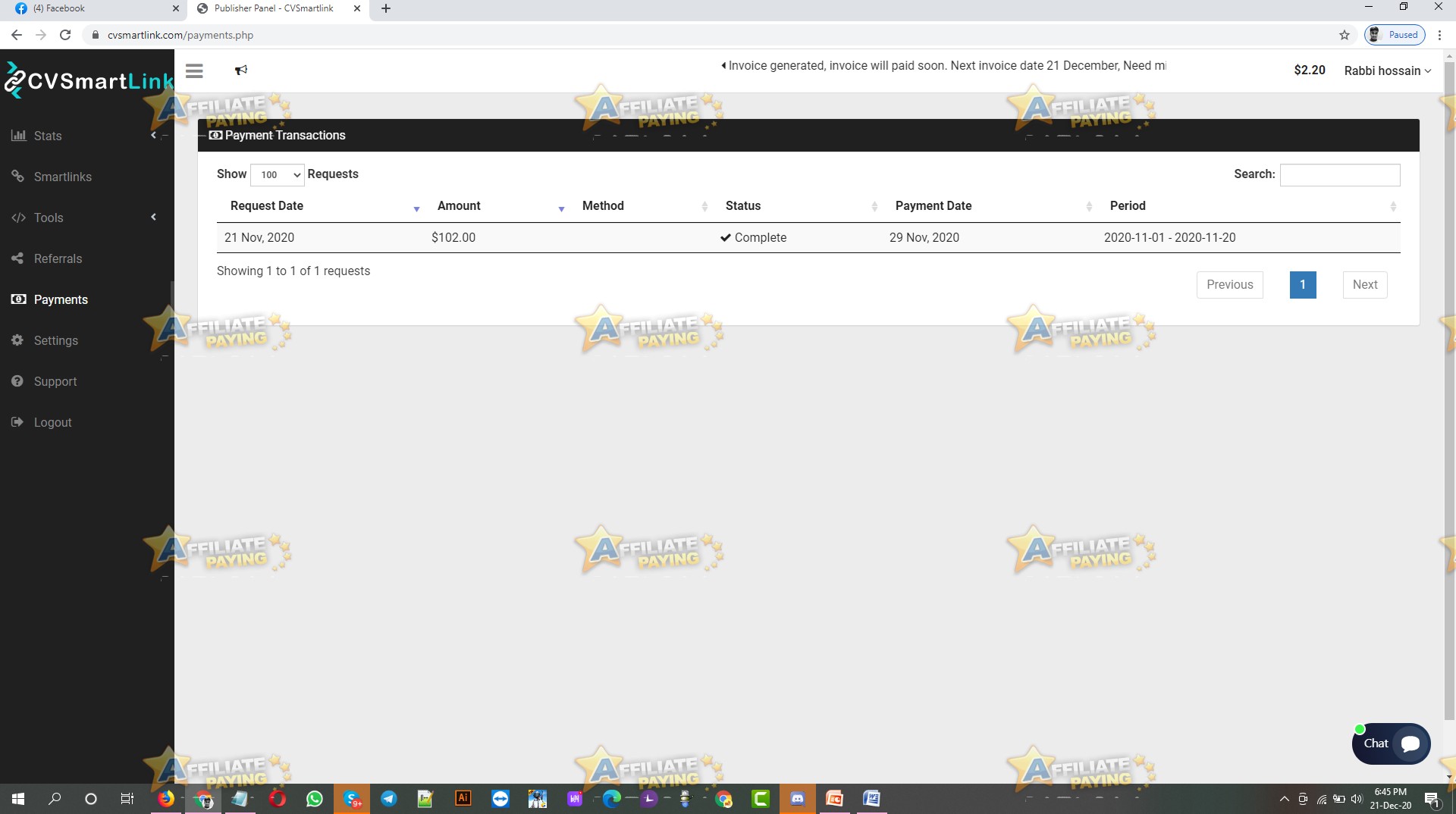Bookmark this page with the star
1456x814 pixels.
[x=1345, y=35]
